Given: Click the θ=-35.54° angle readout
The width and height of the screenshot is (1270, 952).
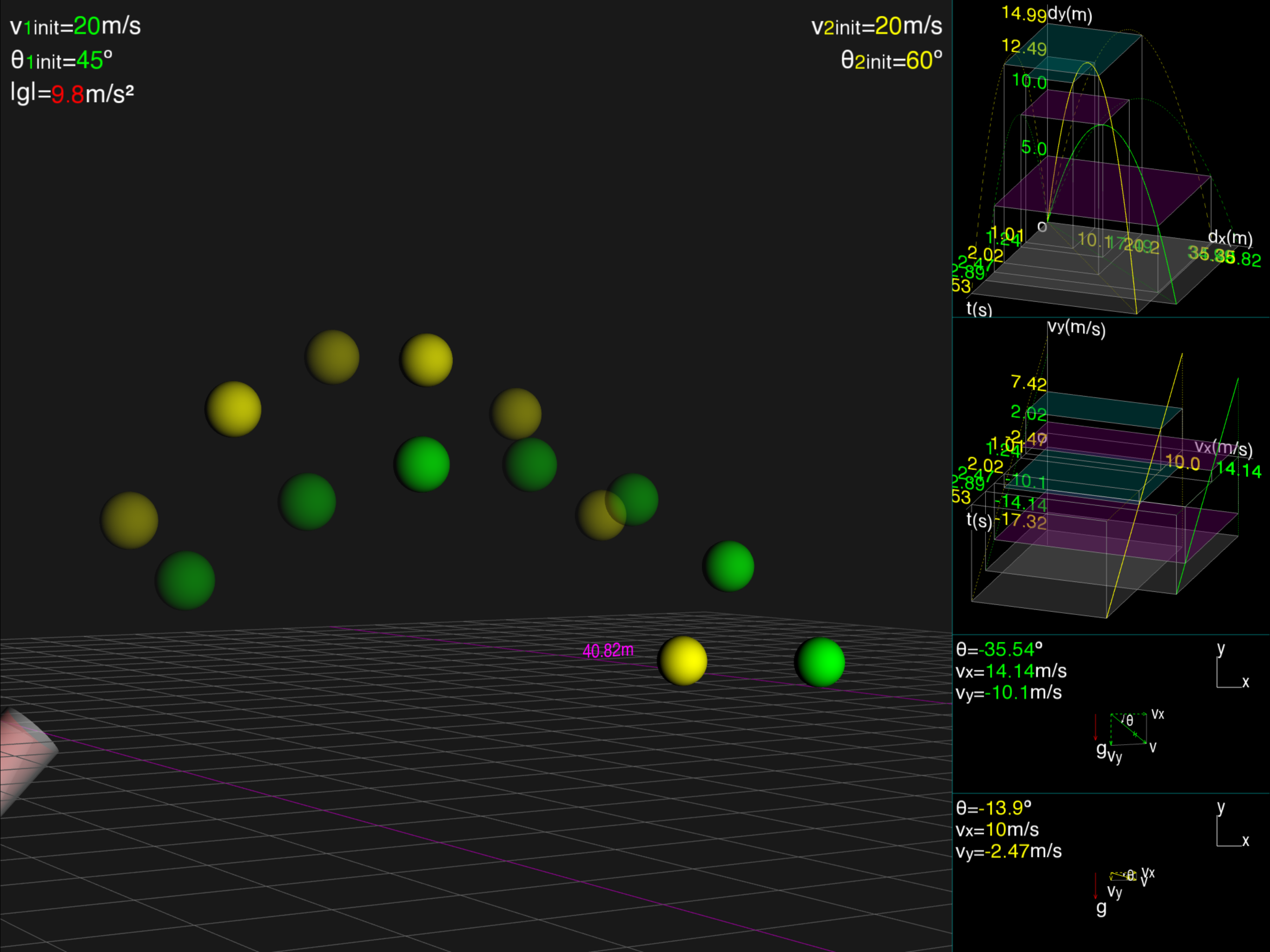Looking at the screenshot, I should [999, 649].
